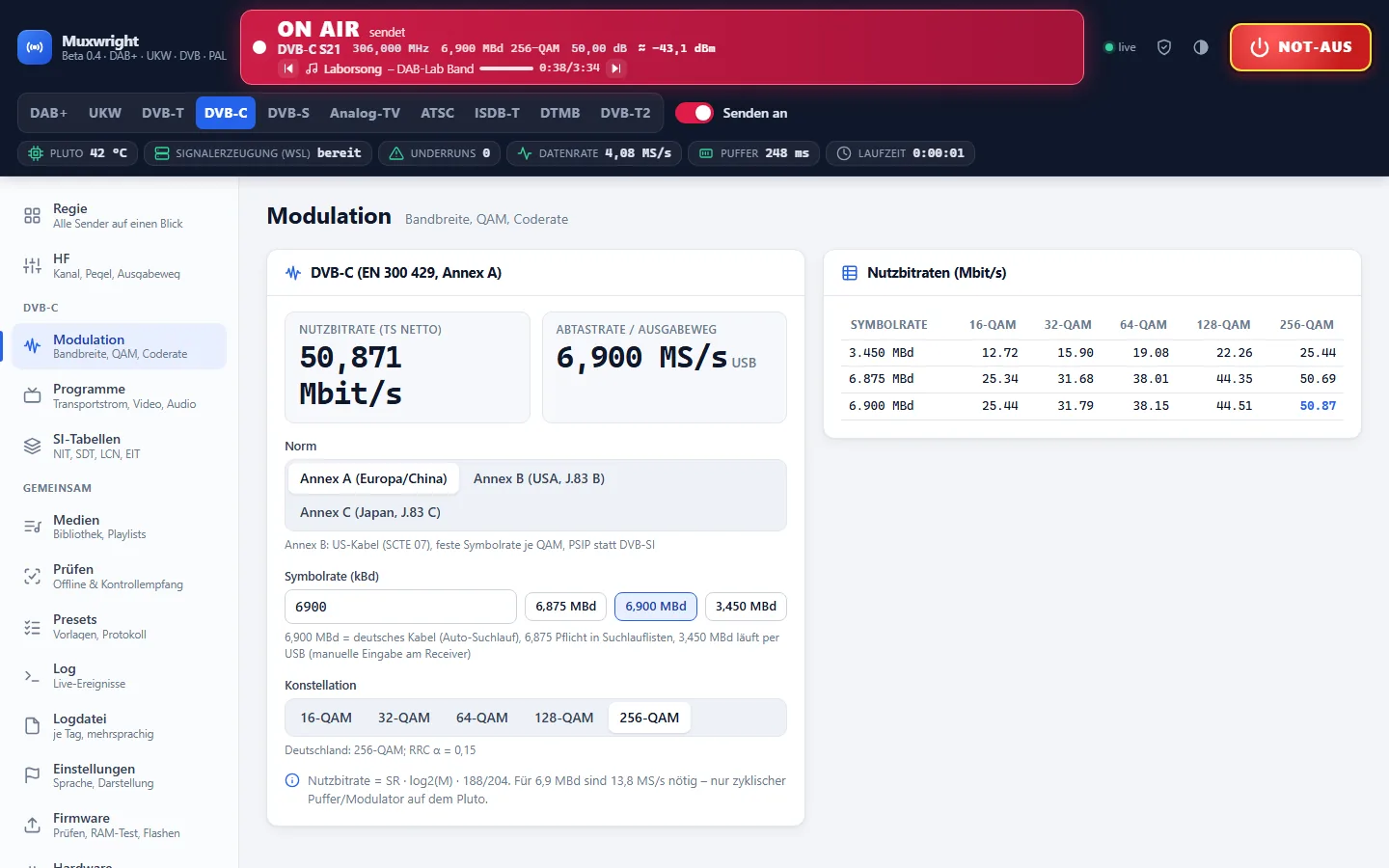Select Annex B (USA, J.83 B) norm
The height and width of the screenshot is (868, 1389).
(539, 478)
